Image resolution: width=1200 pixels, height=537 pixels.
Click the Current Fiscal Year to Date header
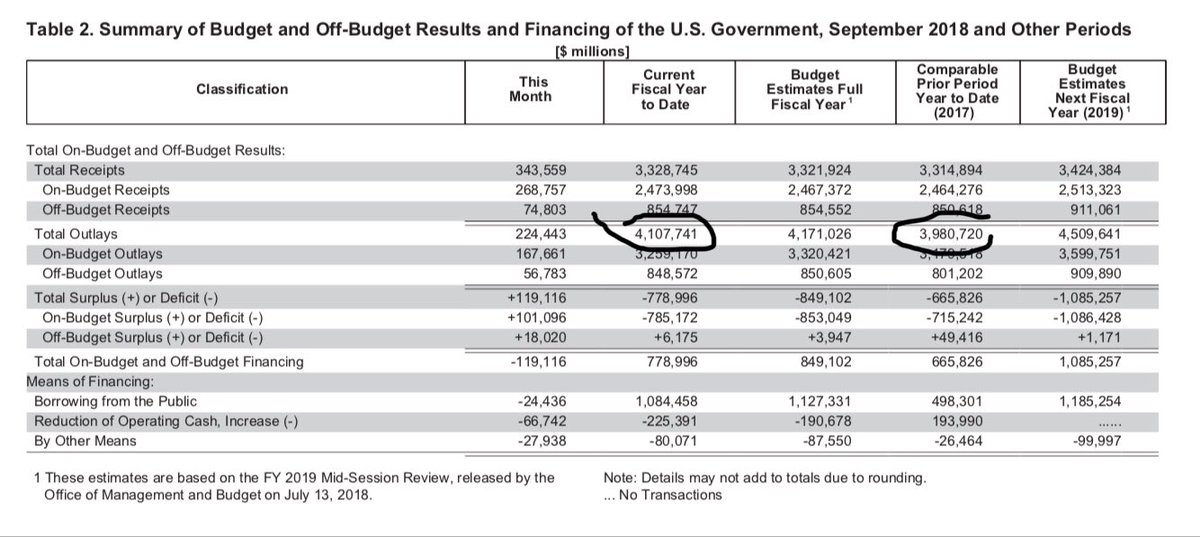point(667,89)
